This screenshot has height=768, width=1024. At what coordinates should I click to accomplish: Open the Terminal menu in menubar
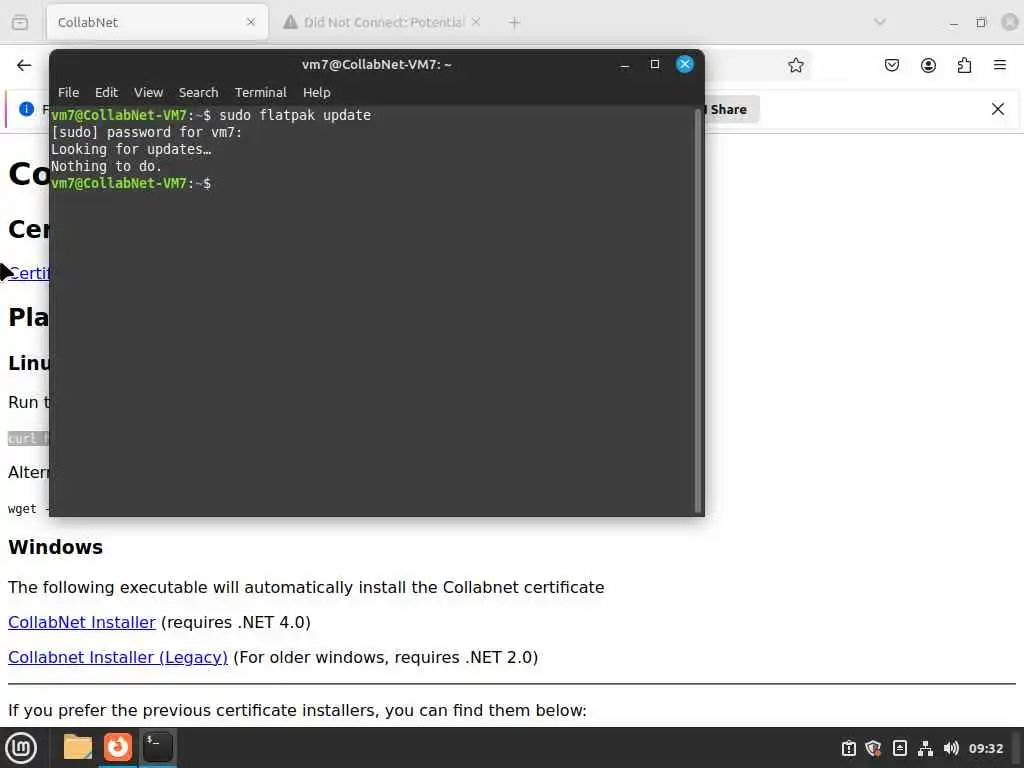point(261,93)
